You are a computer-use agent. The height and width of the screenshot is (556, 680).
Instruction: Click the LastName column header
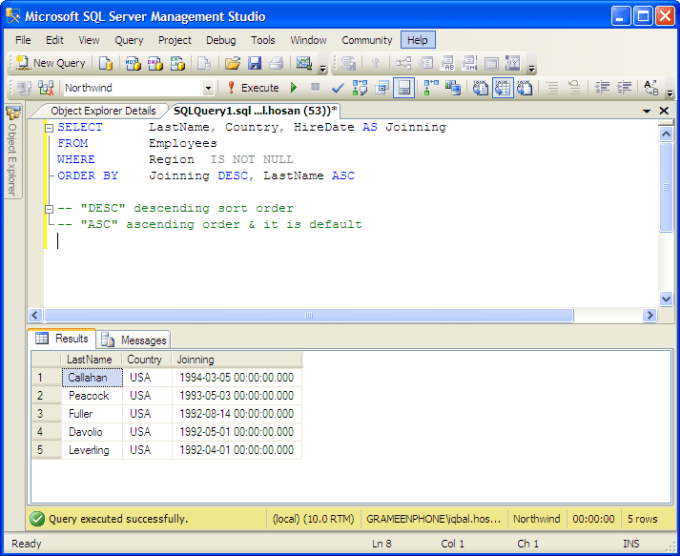[92, 360]
